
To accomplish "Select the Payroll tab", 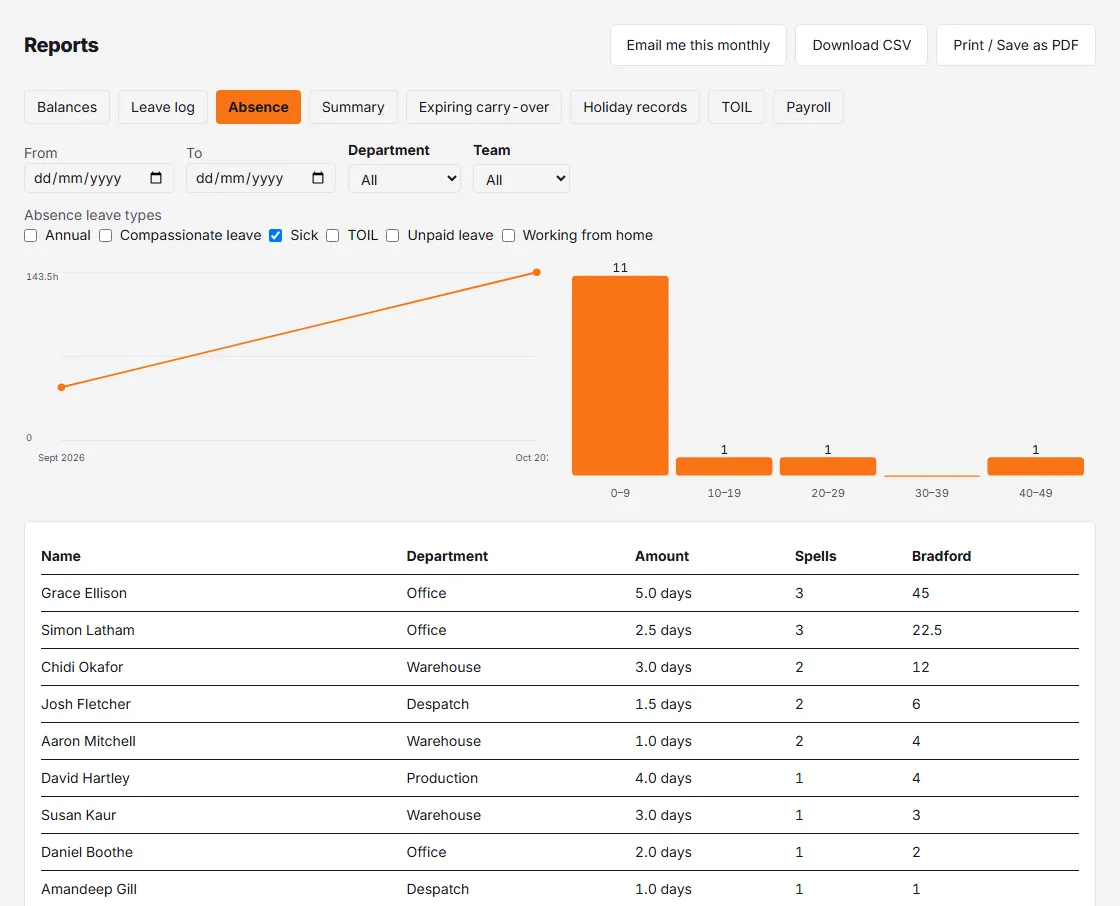I will 809,107.
